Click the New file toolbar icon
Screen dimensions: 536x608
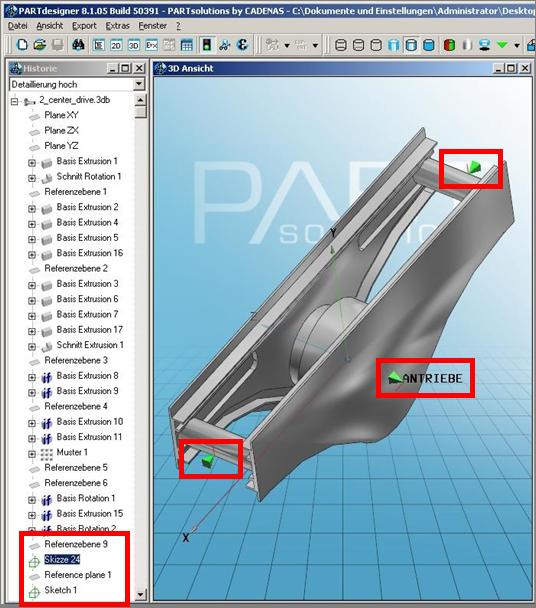click(x=22, y=45)
